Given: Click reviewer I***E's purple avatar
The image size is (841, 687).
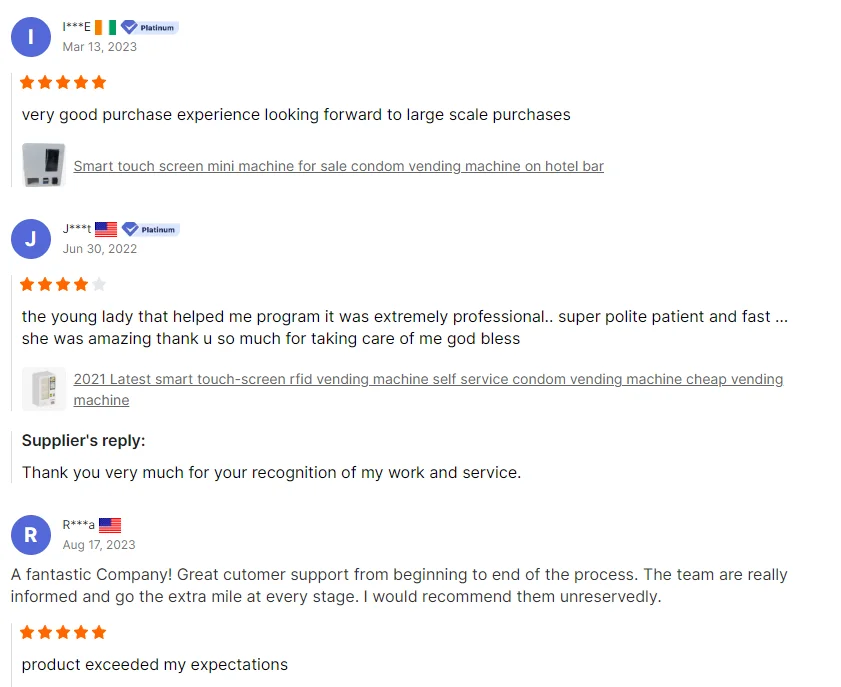Looking at the screenshot, I should (30, 37).
